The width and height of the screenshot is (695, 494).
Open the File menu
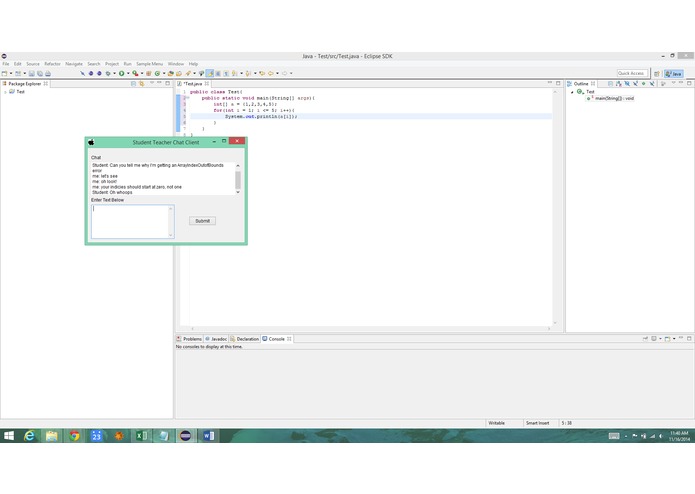tap(6, 64)
